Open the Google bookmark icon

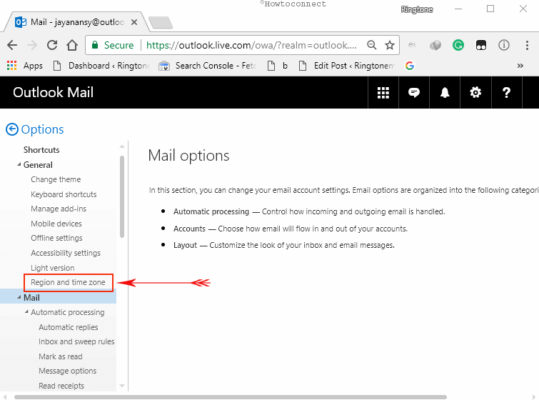409,65
